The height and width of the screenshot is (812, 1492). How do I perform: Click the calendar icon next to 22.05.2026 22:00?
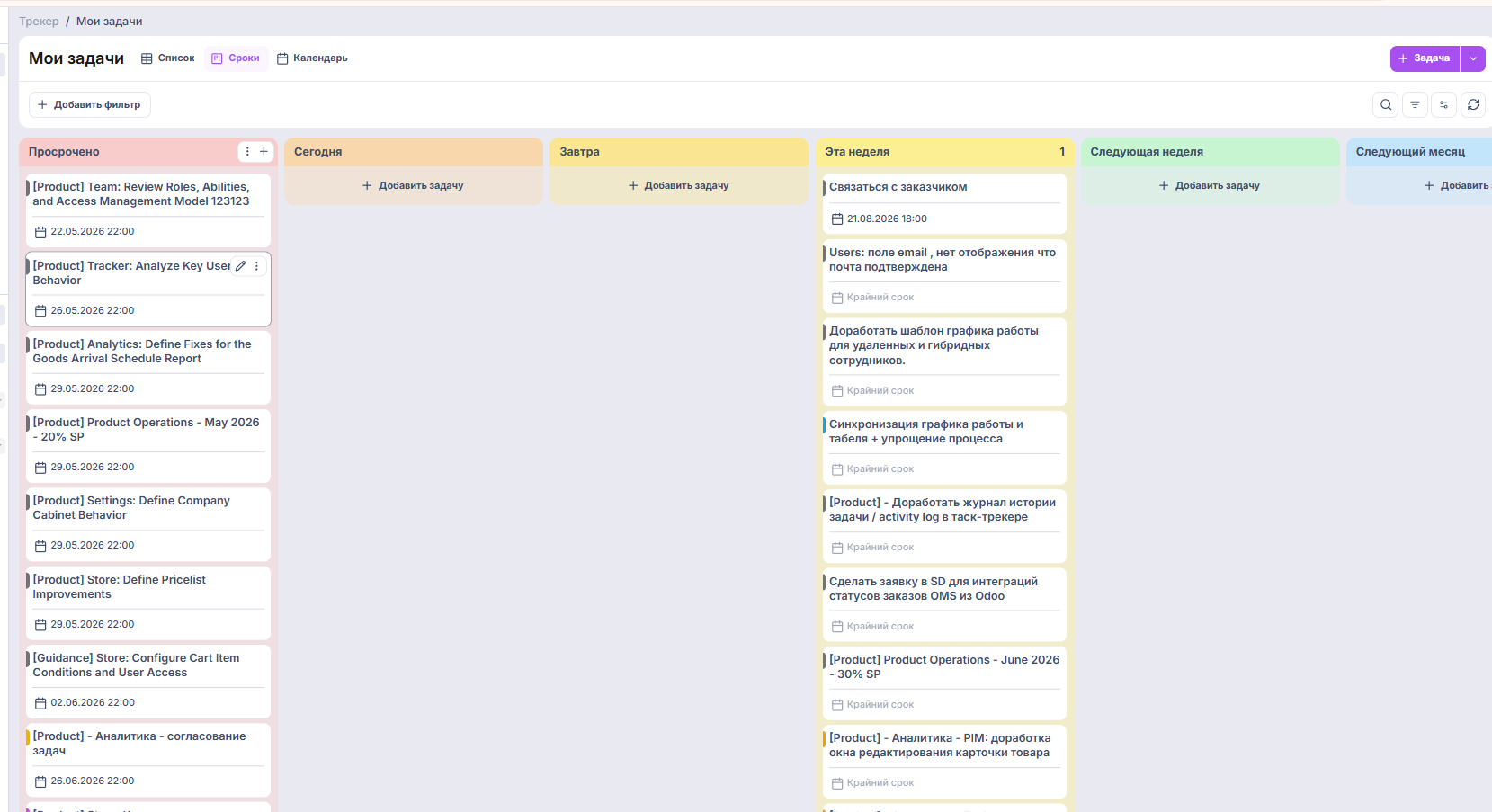(40, 232)
